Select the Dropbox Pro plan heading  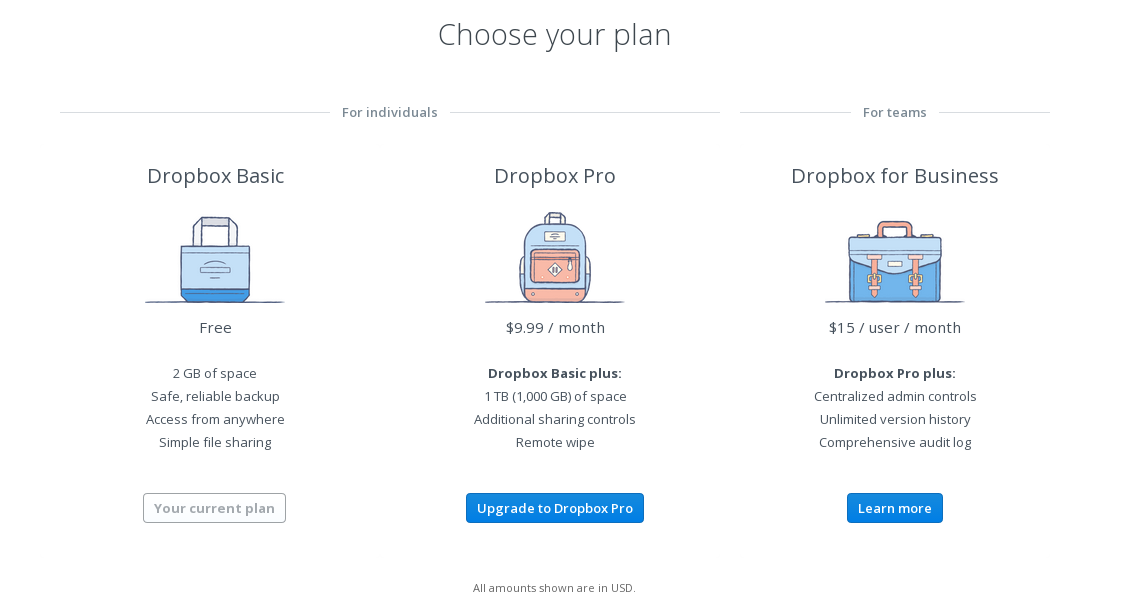(x=555, y=176)
